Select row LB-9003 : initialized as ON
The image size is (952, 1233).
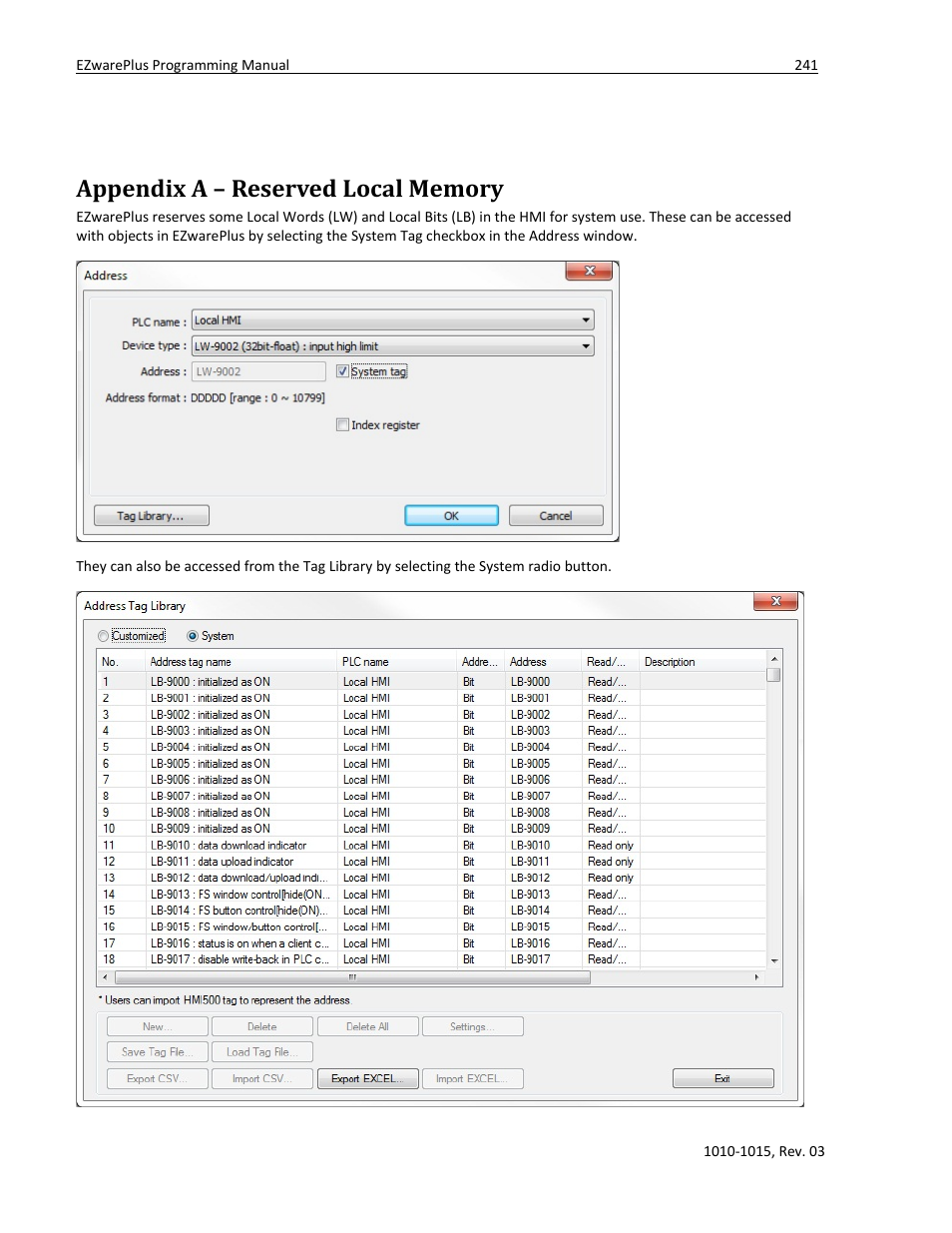[x=432, y=731]
